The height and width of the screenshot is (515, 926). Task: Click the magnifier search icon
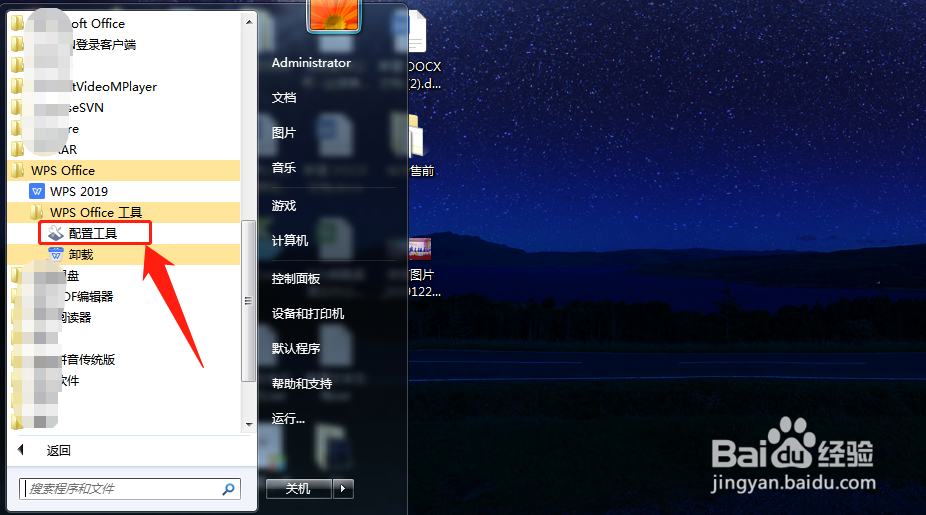click(x=229, y=489)
